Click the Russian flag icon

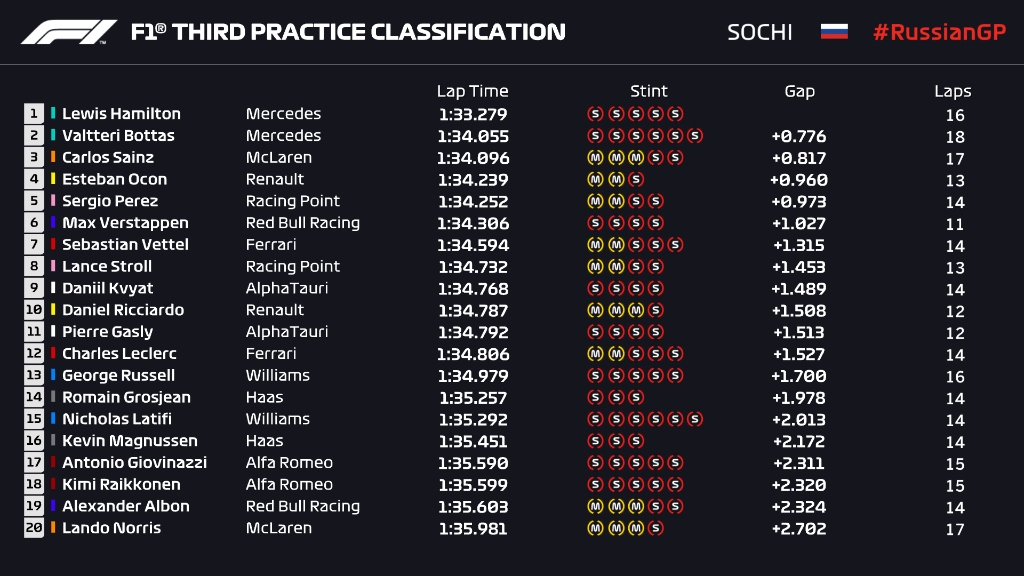pos(834,32)
